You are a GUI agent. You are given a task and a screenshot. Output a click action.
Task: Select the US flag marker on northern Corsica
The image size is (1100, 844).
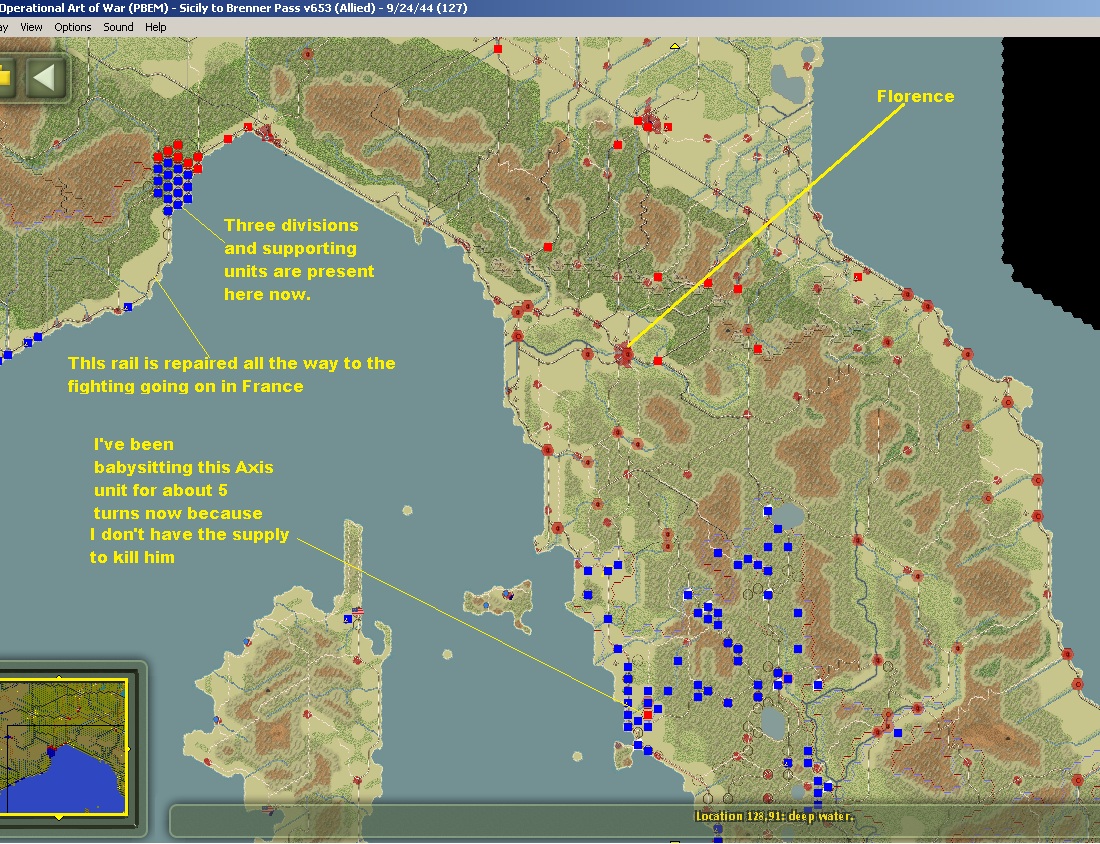pos(358,612)
